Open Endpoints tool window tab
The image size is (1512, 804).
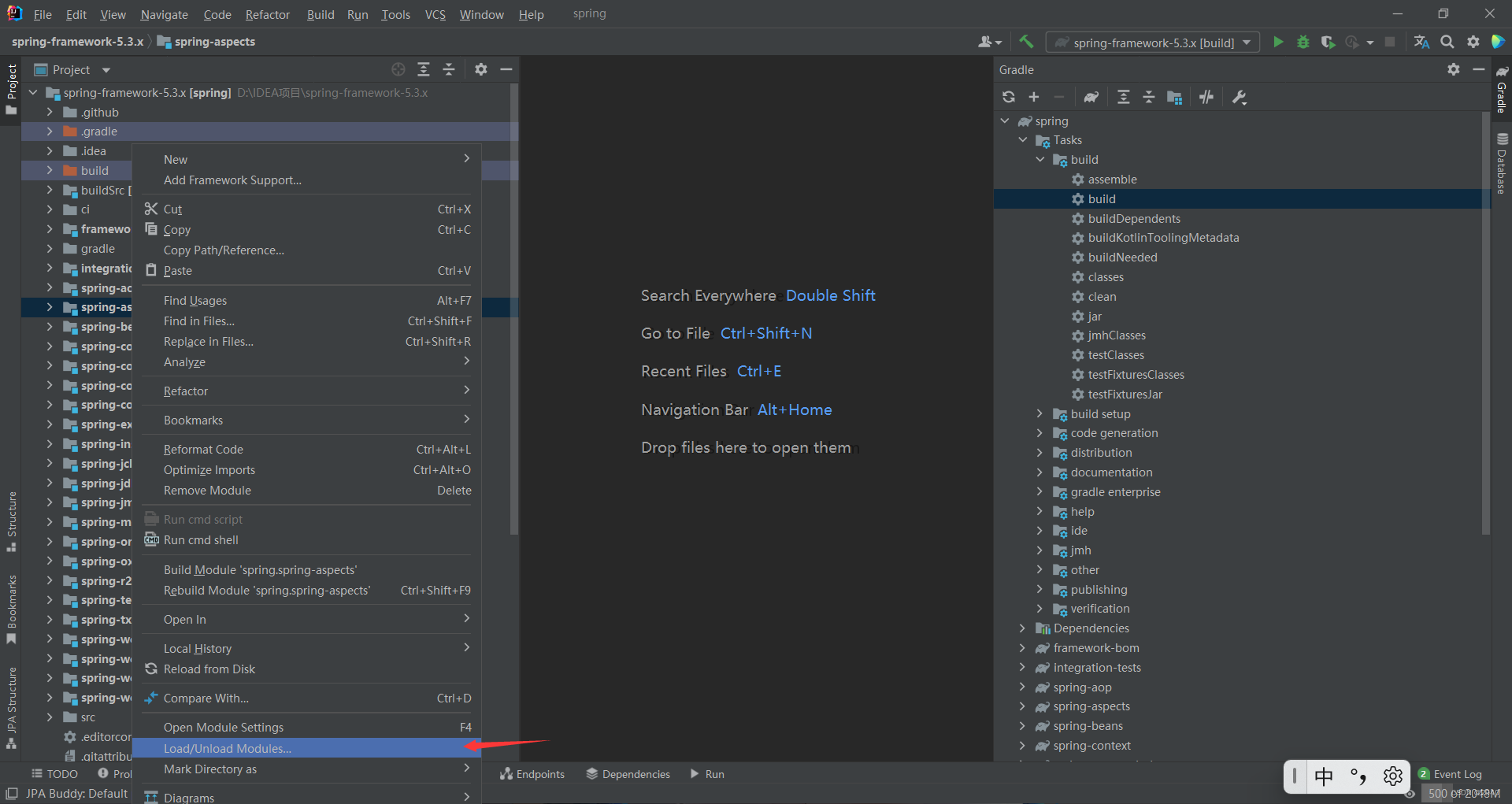click(532, 774)
